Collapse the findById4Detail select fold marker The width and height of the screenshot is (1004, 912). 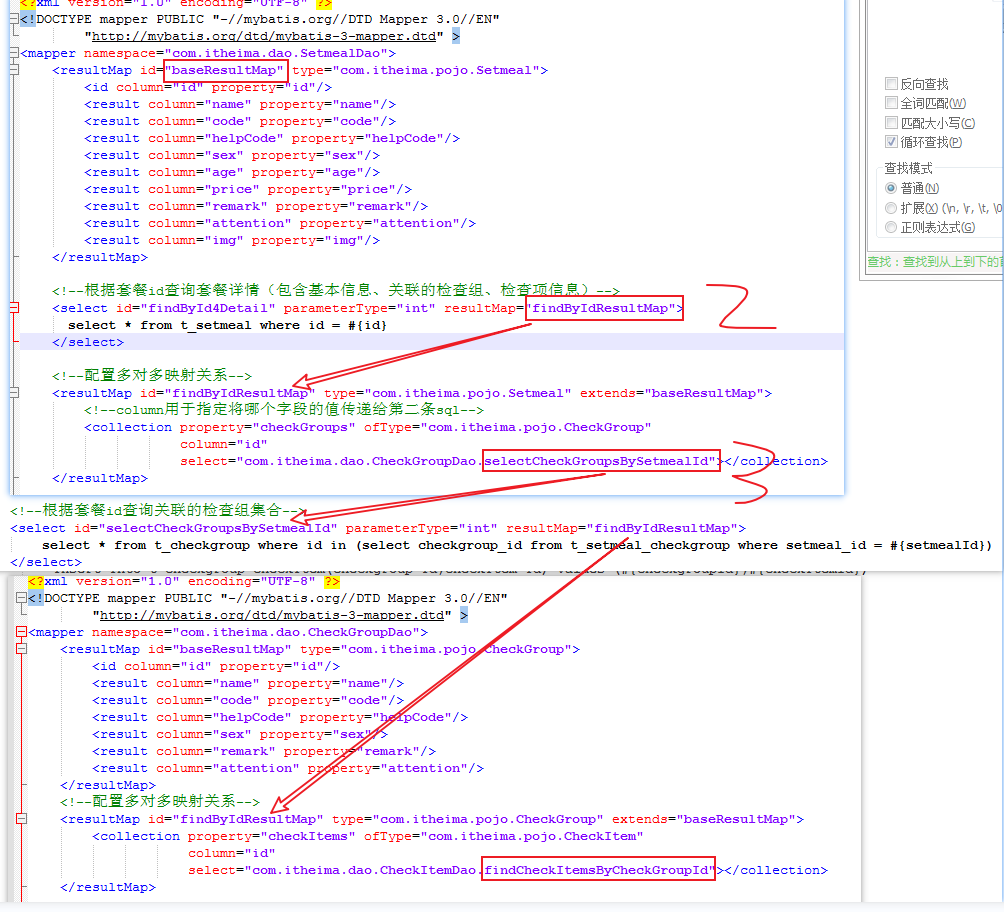click(14, 308)
